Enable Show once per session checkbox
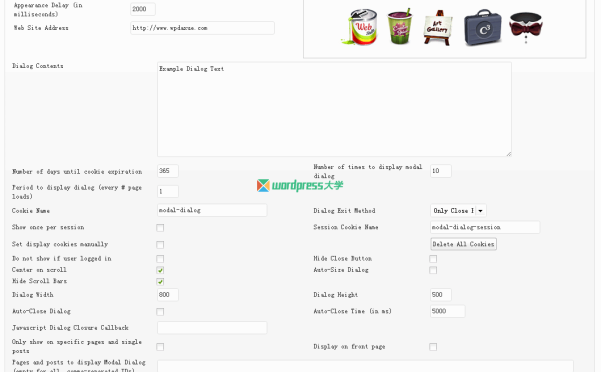Screen dimensions: 601x372 click(160, 228)
